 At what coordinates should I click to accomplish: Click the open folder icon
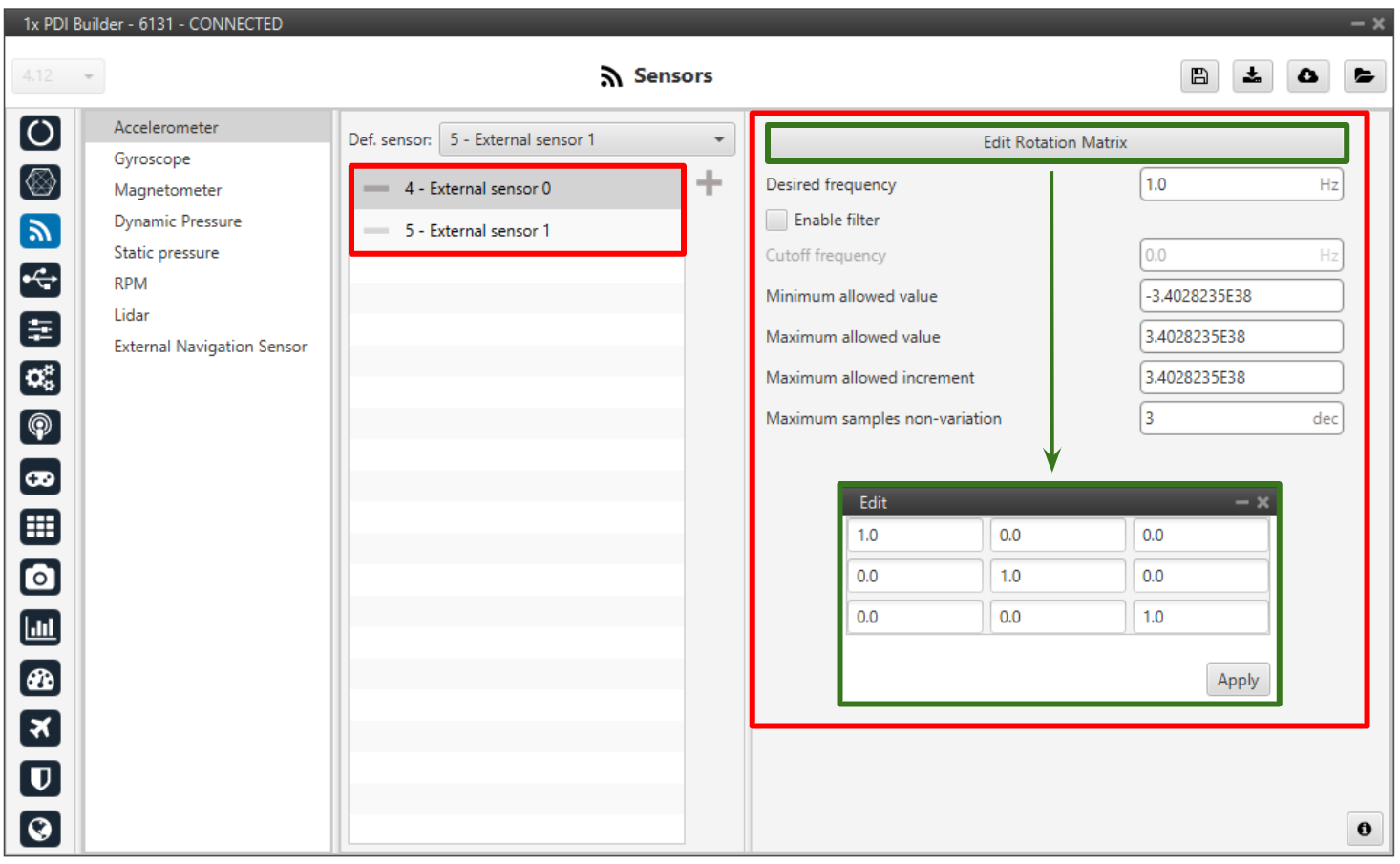(1364, 76)
